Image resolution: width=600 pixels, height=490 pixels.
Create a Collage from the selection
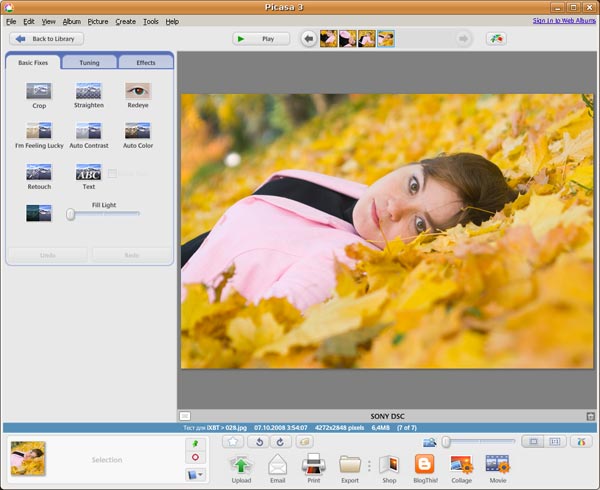coord(461,464)
